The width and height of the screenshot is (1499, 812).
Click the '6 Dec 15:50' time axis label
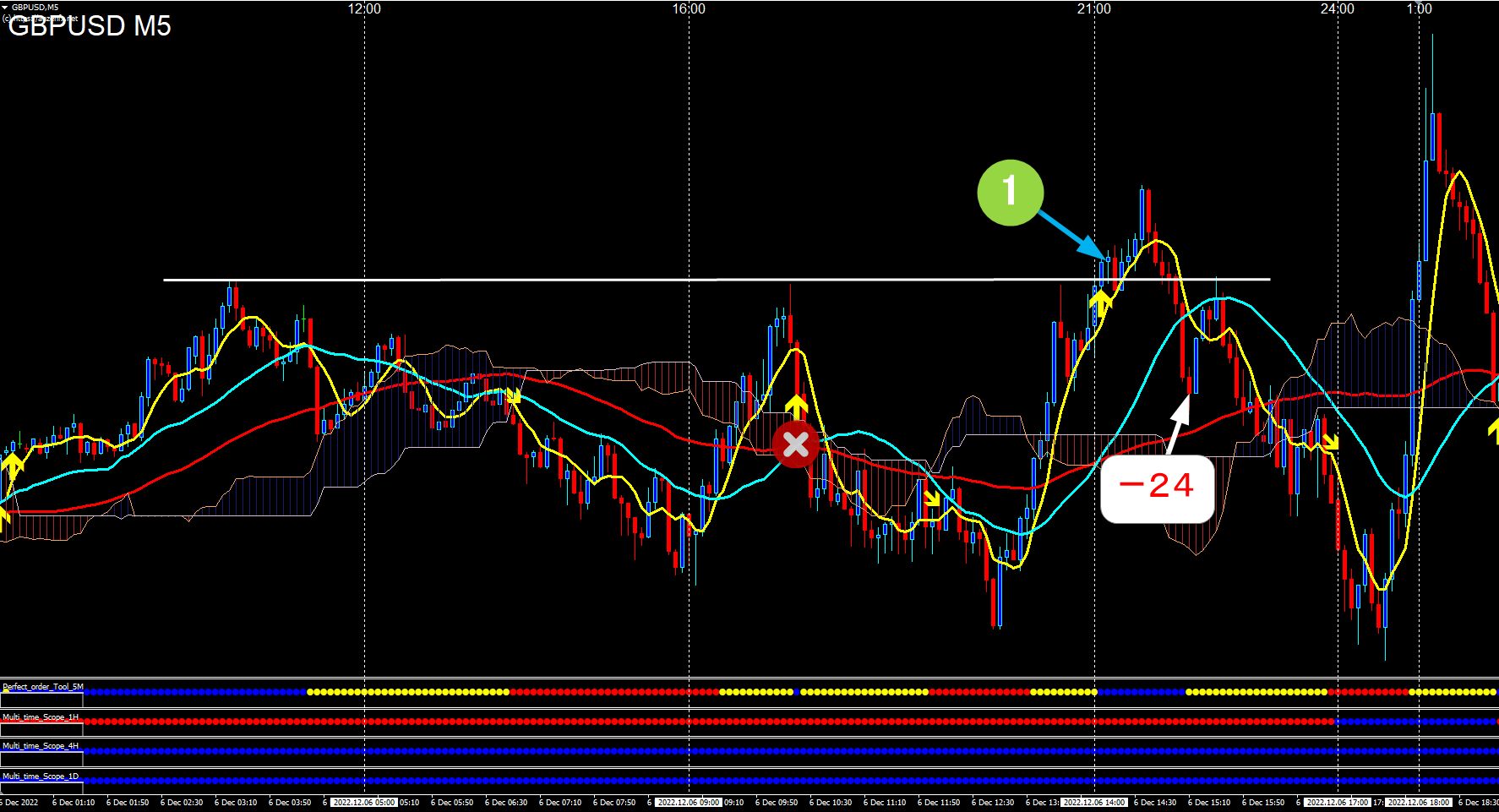(x=1263, y=803)
